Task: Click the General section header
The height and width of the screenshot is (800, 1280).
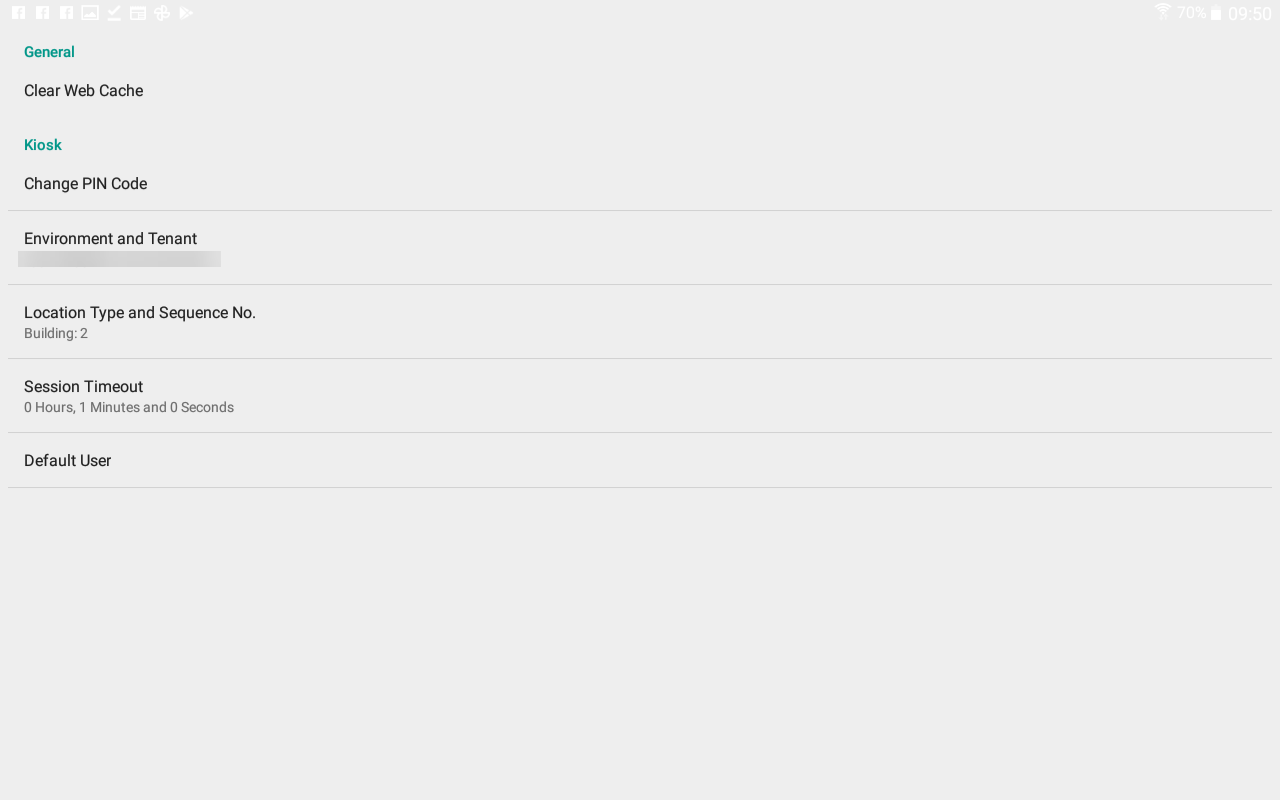Action: (x=50, y=52)
